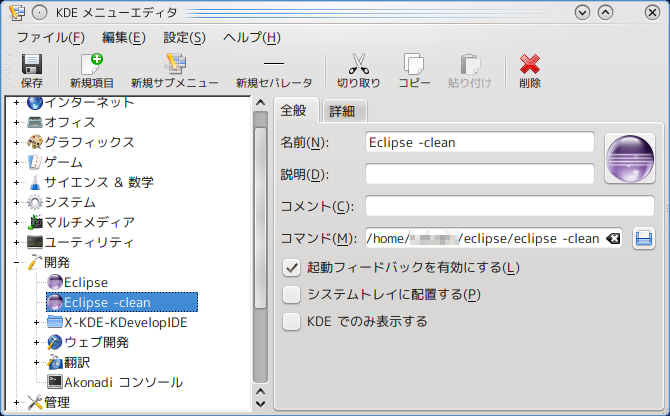This screenshot has height=416, width=670.
Task: Click the ゲーム cards icon
Action: pos(35,162)
